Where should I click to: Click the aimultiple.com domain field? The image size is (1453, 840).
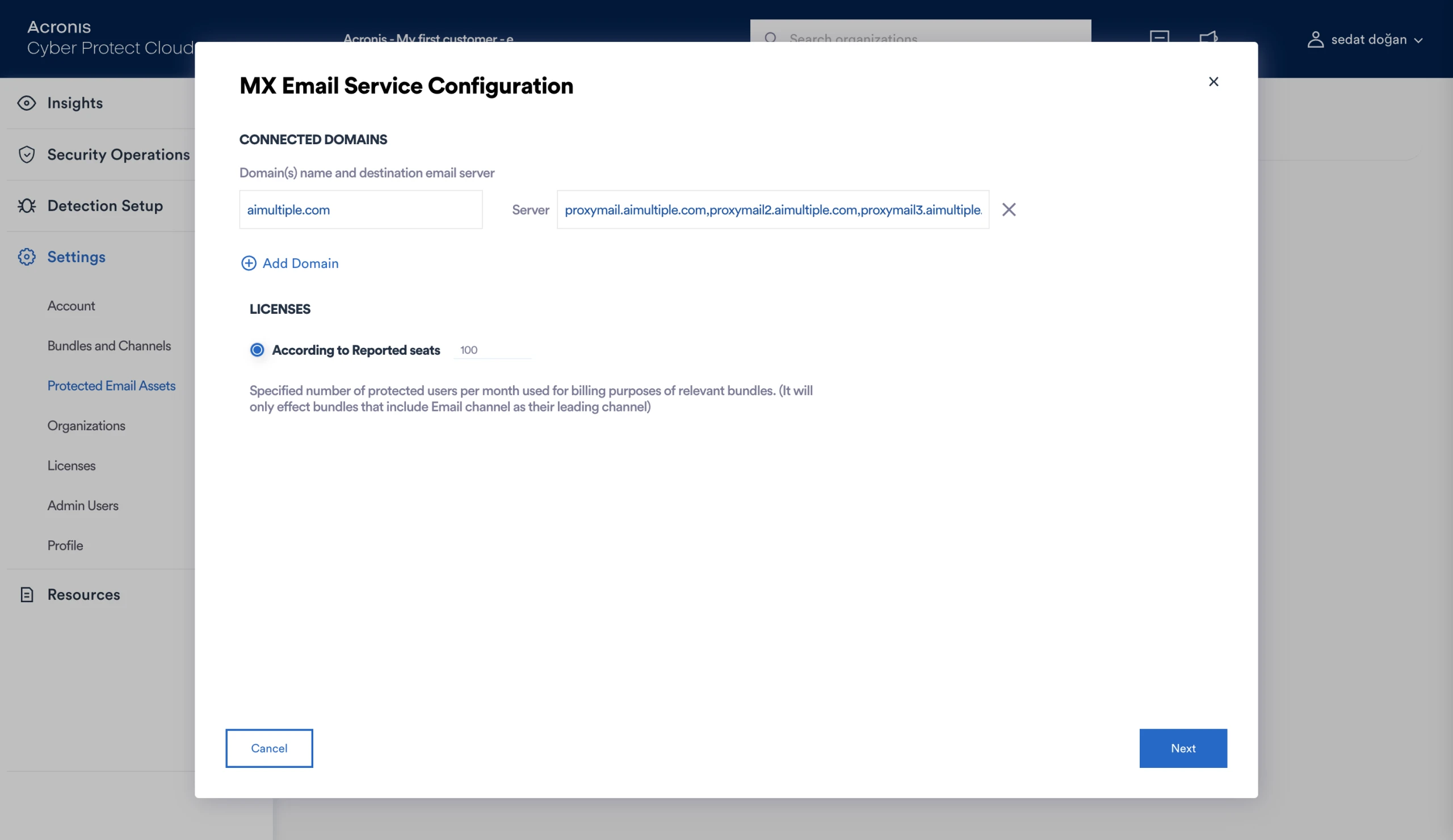pyautogui.click(x=361, y=210)
